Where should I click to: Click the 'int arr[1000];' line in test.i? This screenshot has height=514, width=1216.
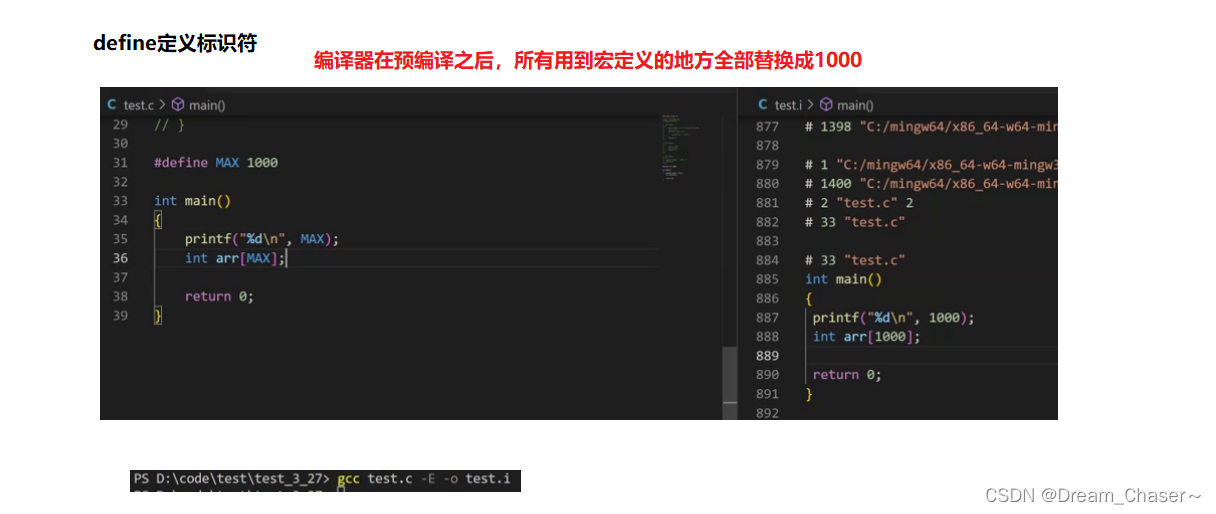(866, 336)
